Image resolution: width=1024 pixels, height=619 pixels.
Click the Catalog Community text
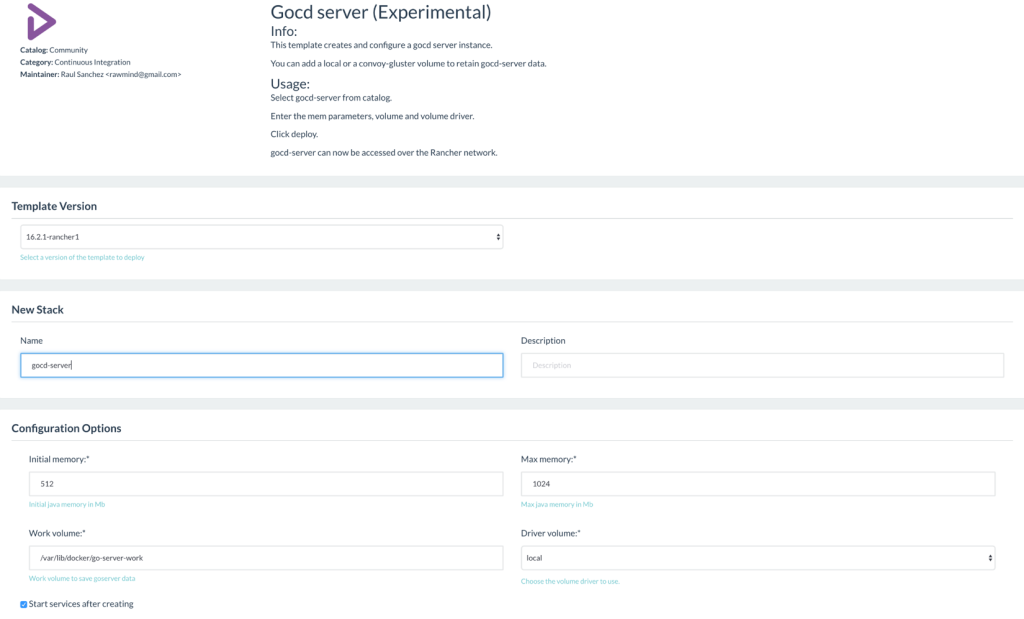pyautogui.click(x=54, y=50)
